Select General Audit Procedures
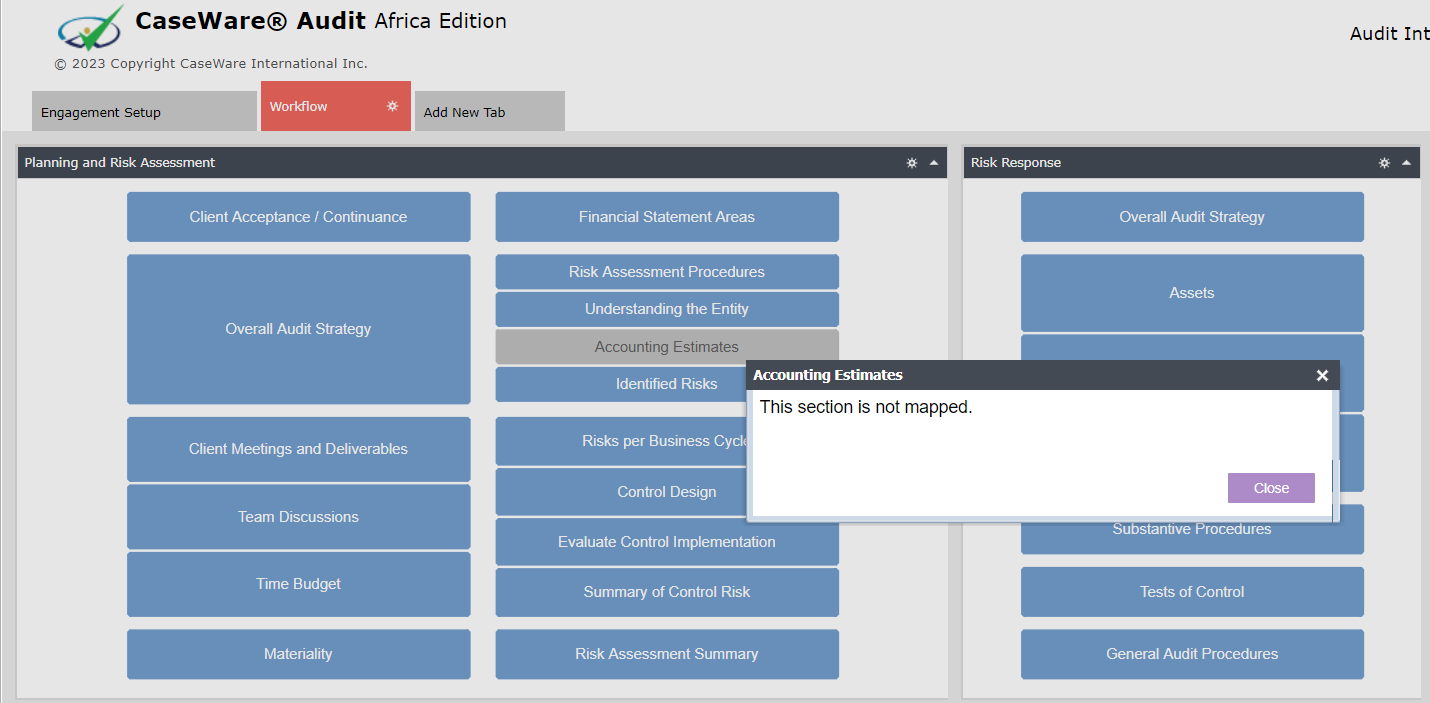This screenshot has width=1430, height=703. [x=1192, y=654]
